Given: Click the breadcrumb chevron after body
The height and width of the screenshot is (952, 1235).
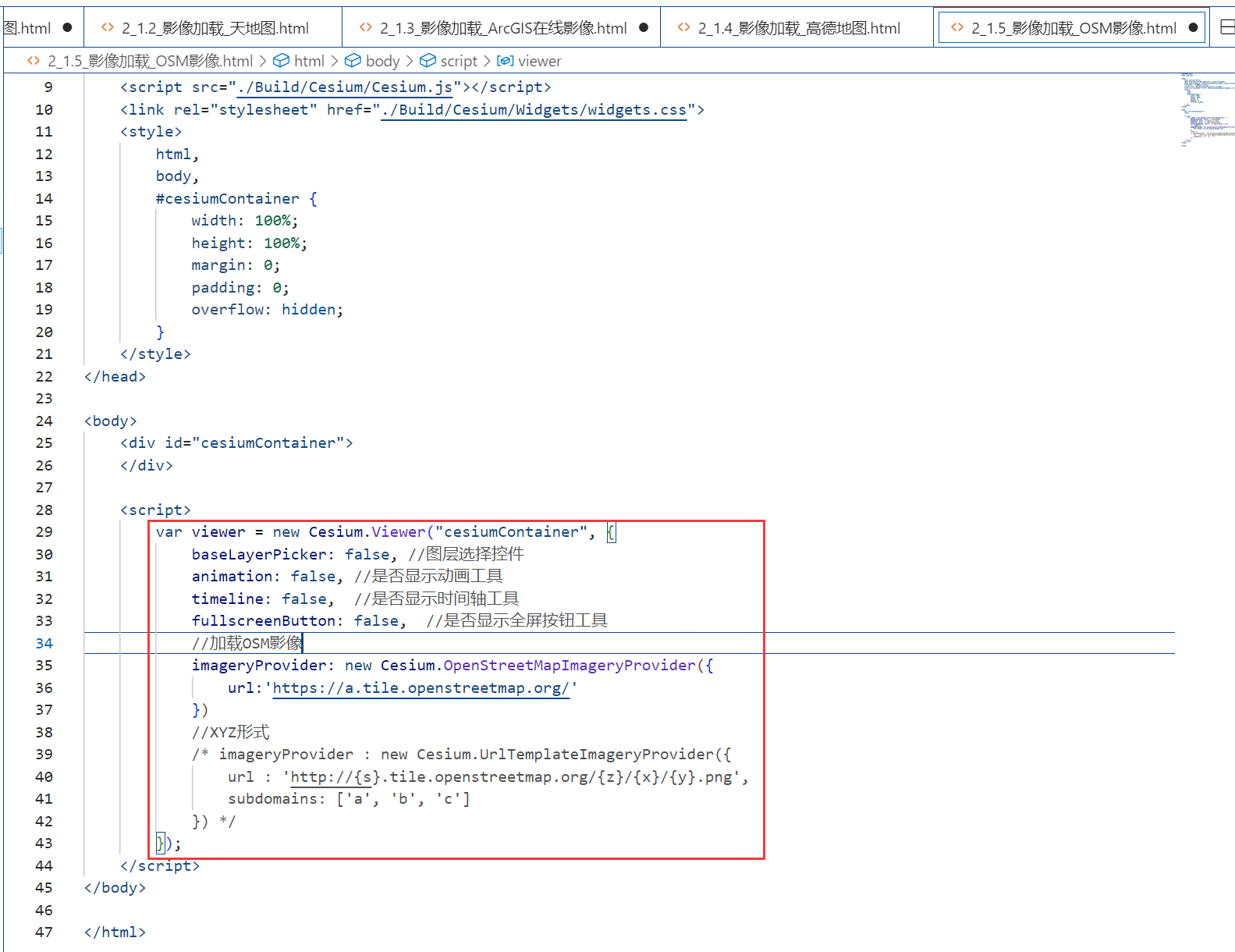Looking at the screenshot, I should click(x=409, y=61).
